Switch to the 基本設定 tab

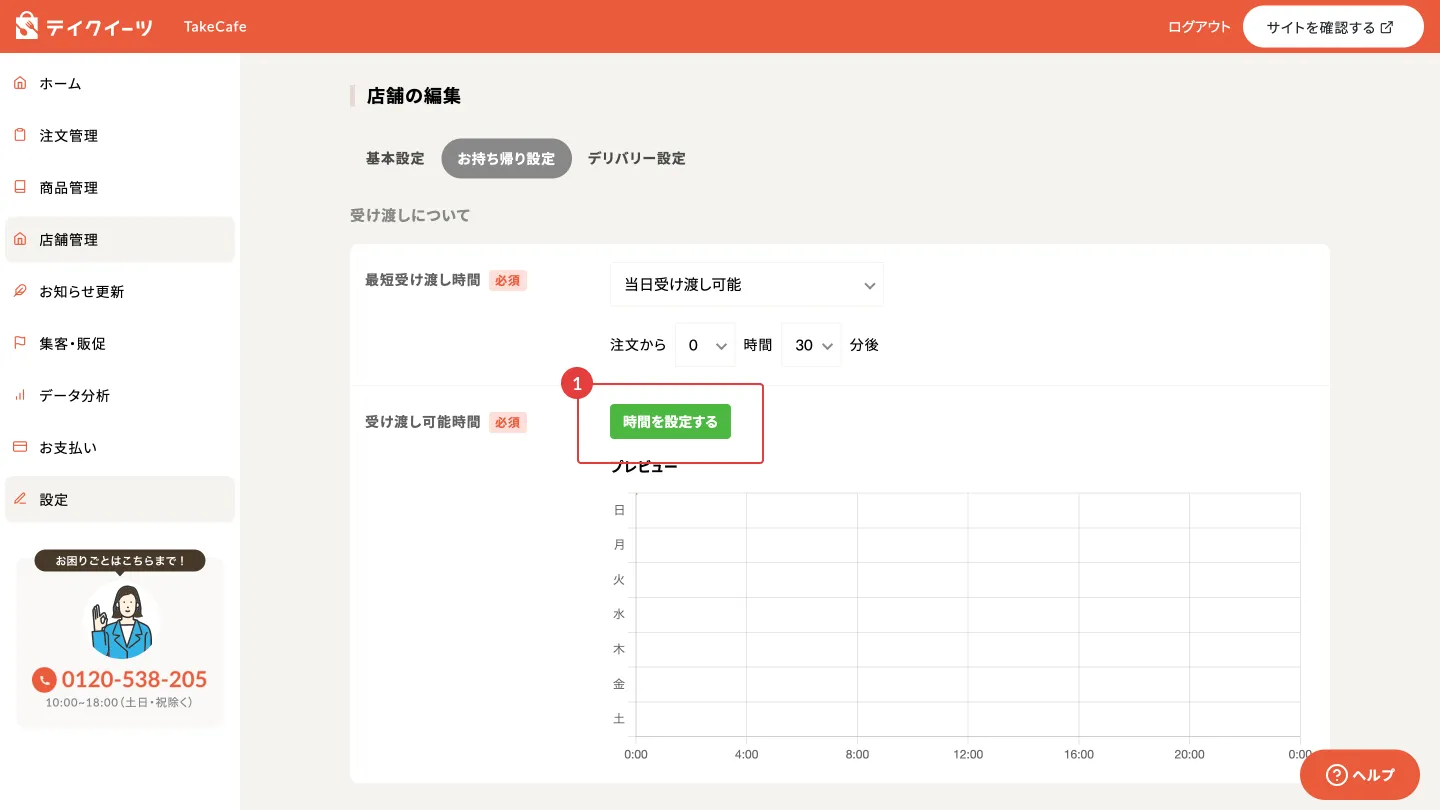tap(395, 158)
